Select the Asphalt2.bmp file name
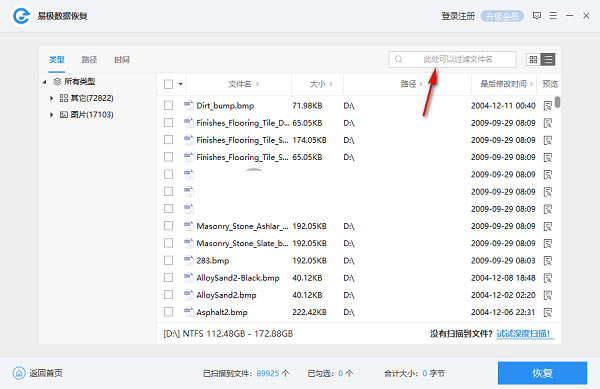The width and height of the screenshot is (600, 389). click(x=222, y=312)
